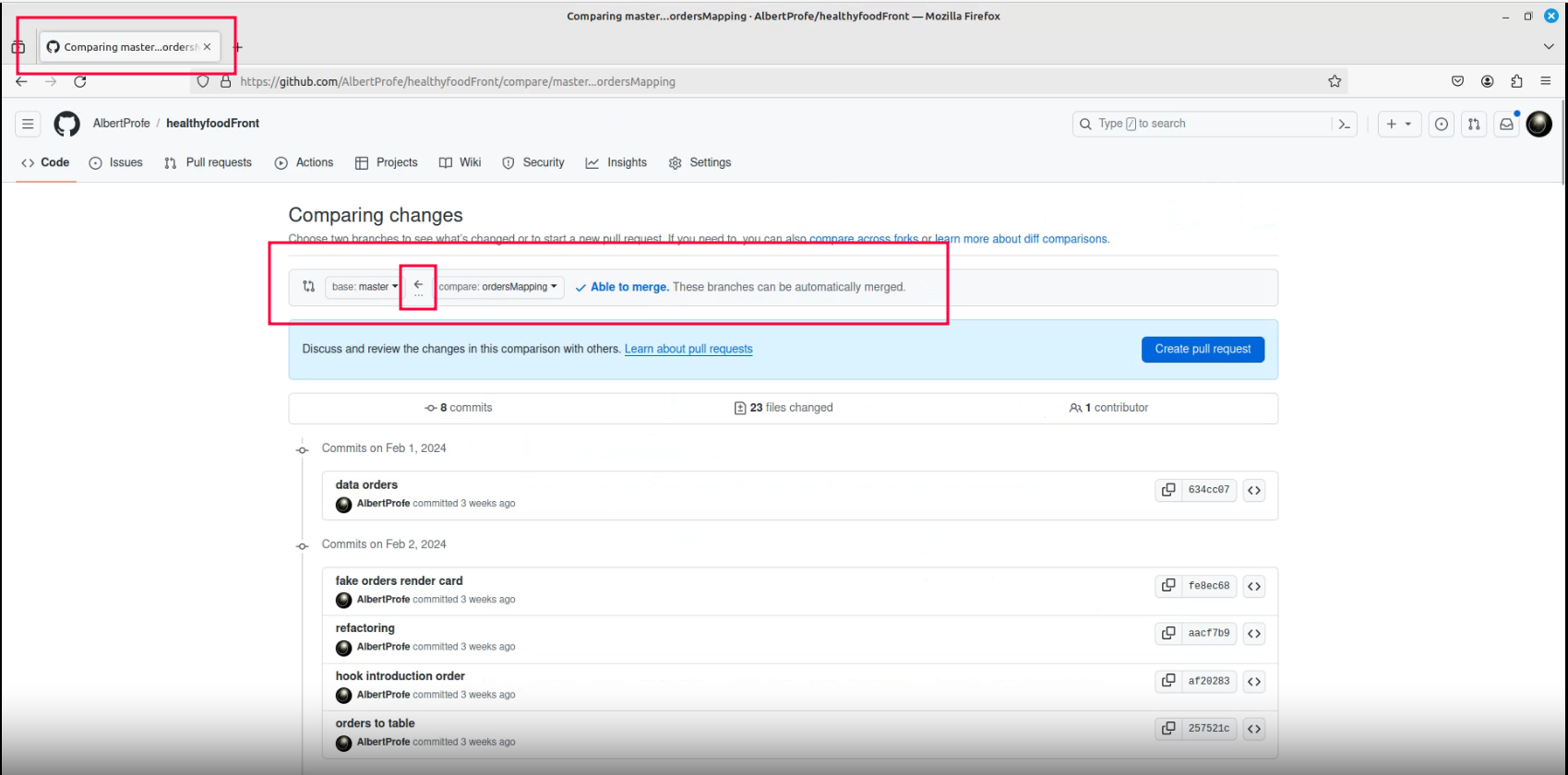Click Create pull request button
1568x775 pixels.
point(1203,349)
